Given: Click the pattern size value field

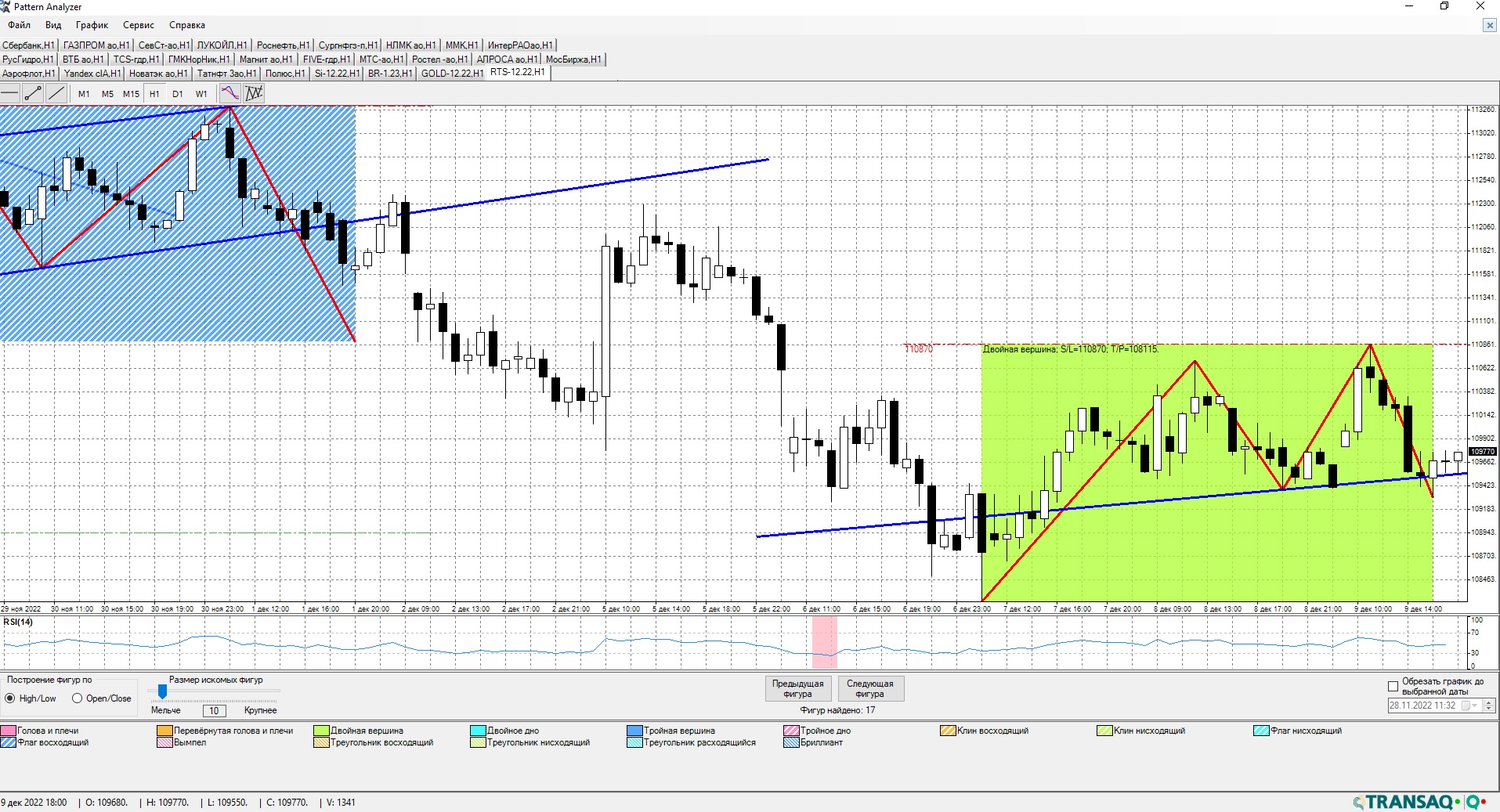Looking at the screenshot, I should click(214, 711).
